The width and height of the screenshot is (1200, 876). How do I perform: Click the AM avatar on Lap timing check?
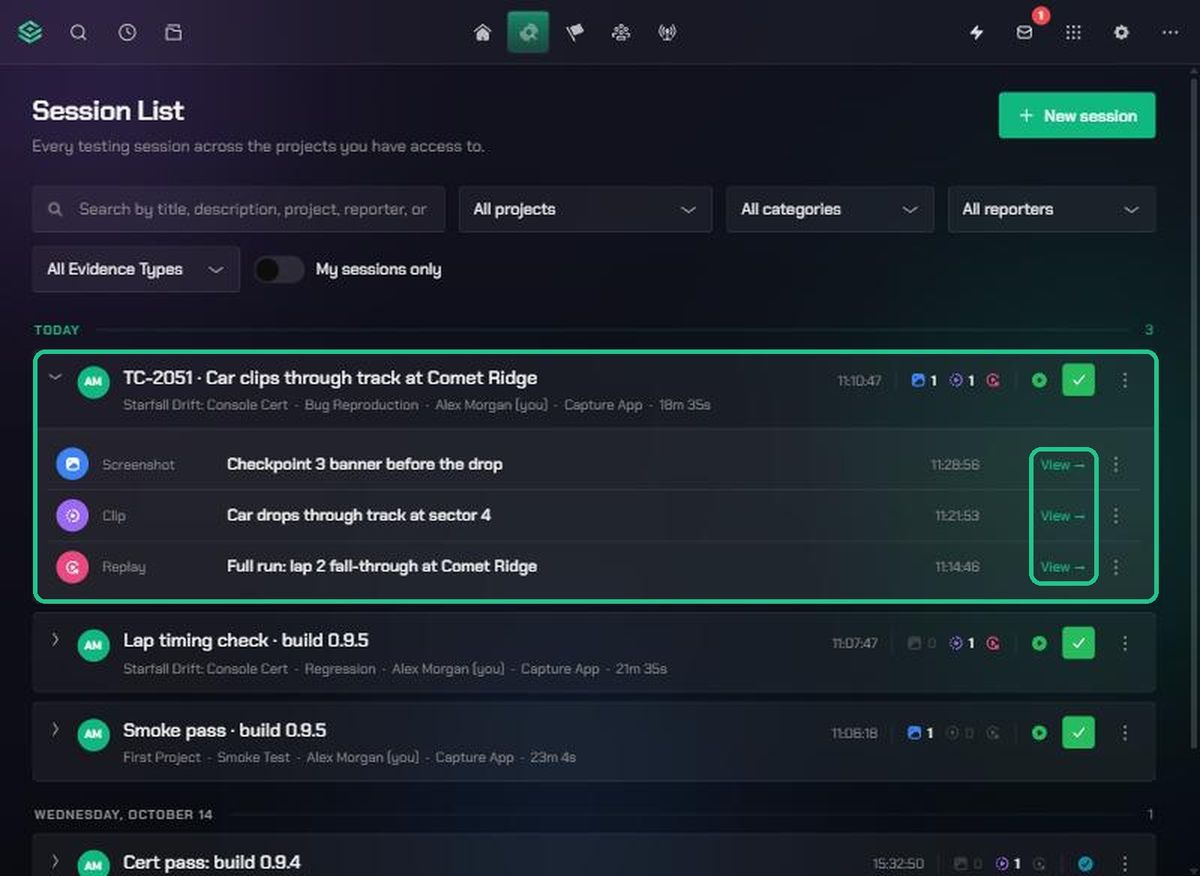pos(93,645)
